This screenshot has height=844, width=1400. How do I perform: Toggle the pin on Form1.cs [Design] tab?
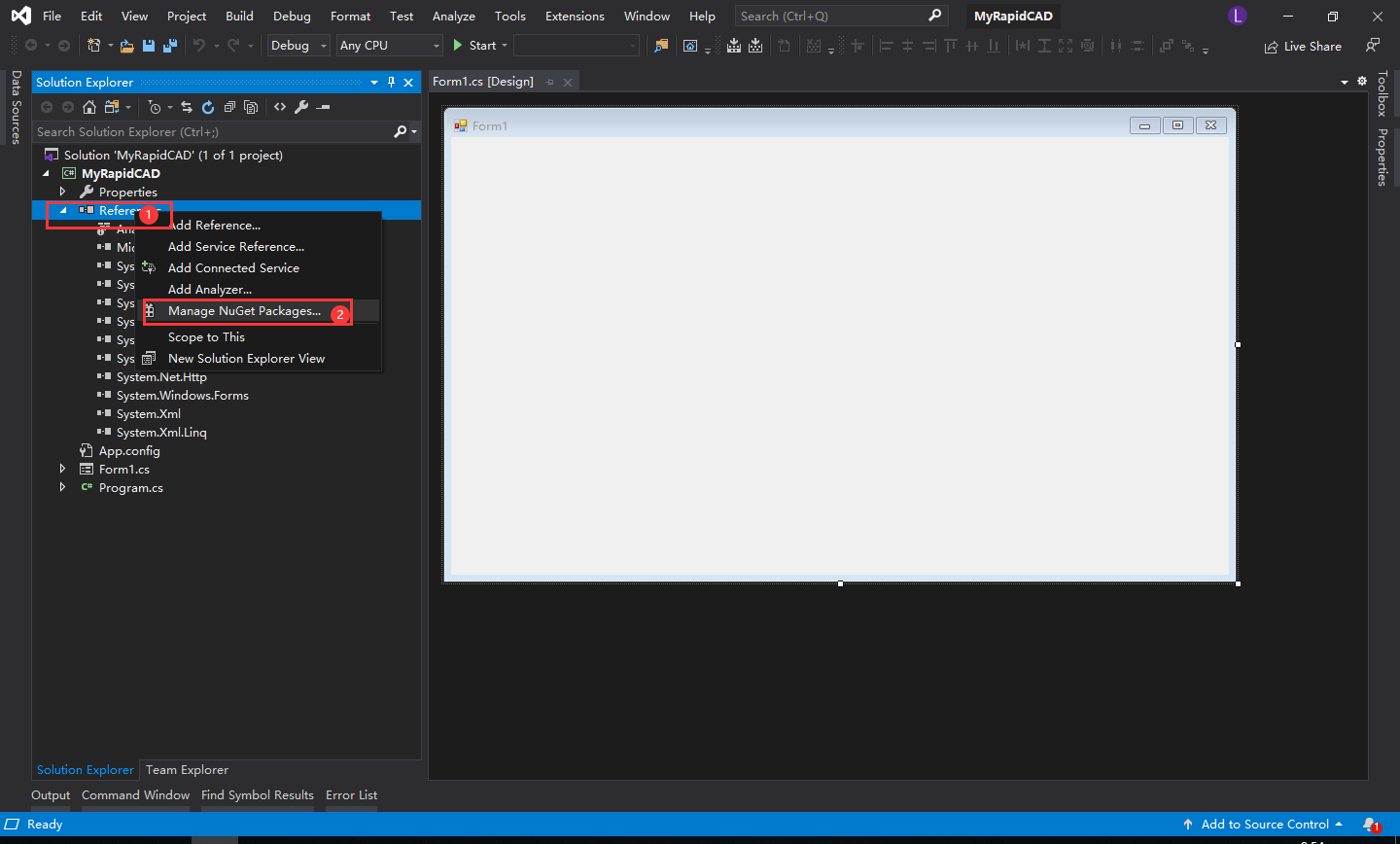click(549, 82)
